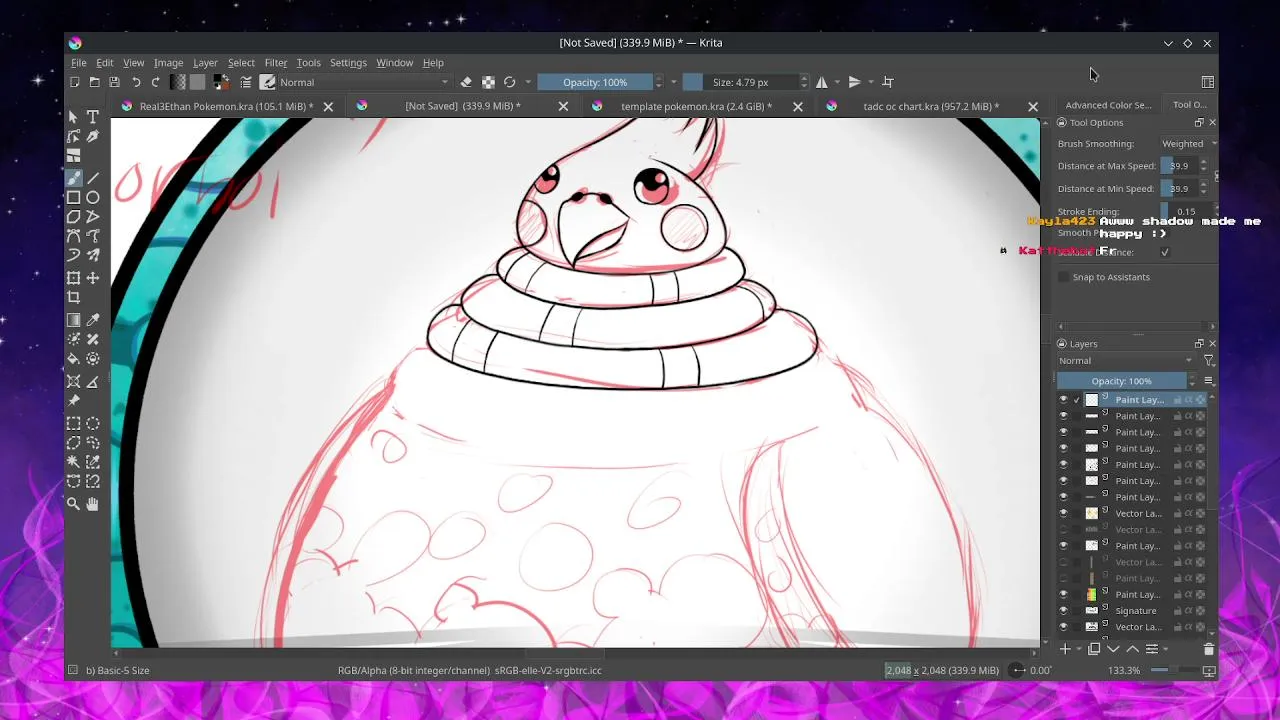Move the layer up in stack
Viewport: 1280px width, 720px height.
(x=1132, y=649)
